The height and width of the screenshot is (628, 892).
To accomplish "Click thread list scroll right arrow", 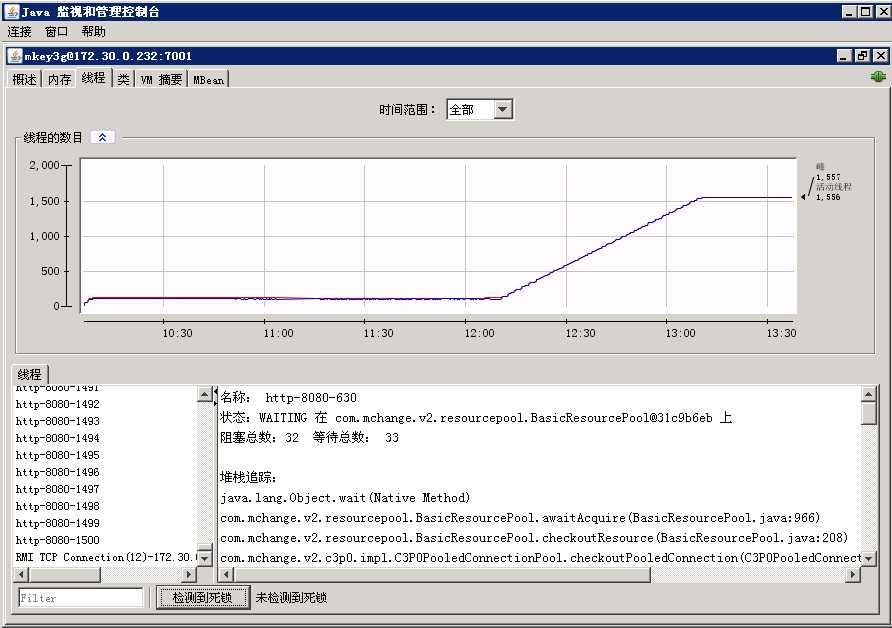I will (x=189, y=575).
